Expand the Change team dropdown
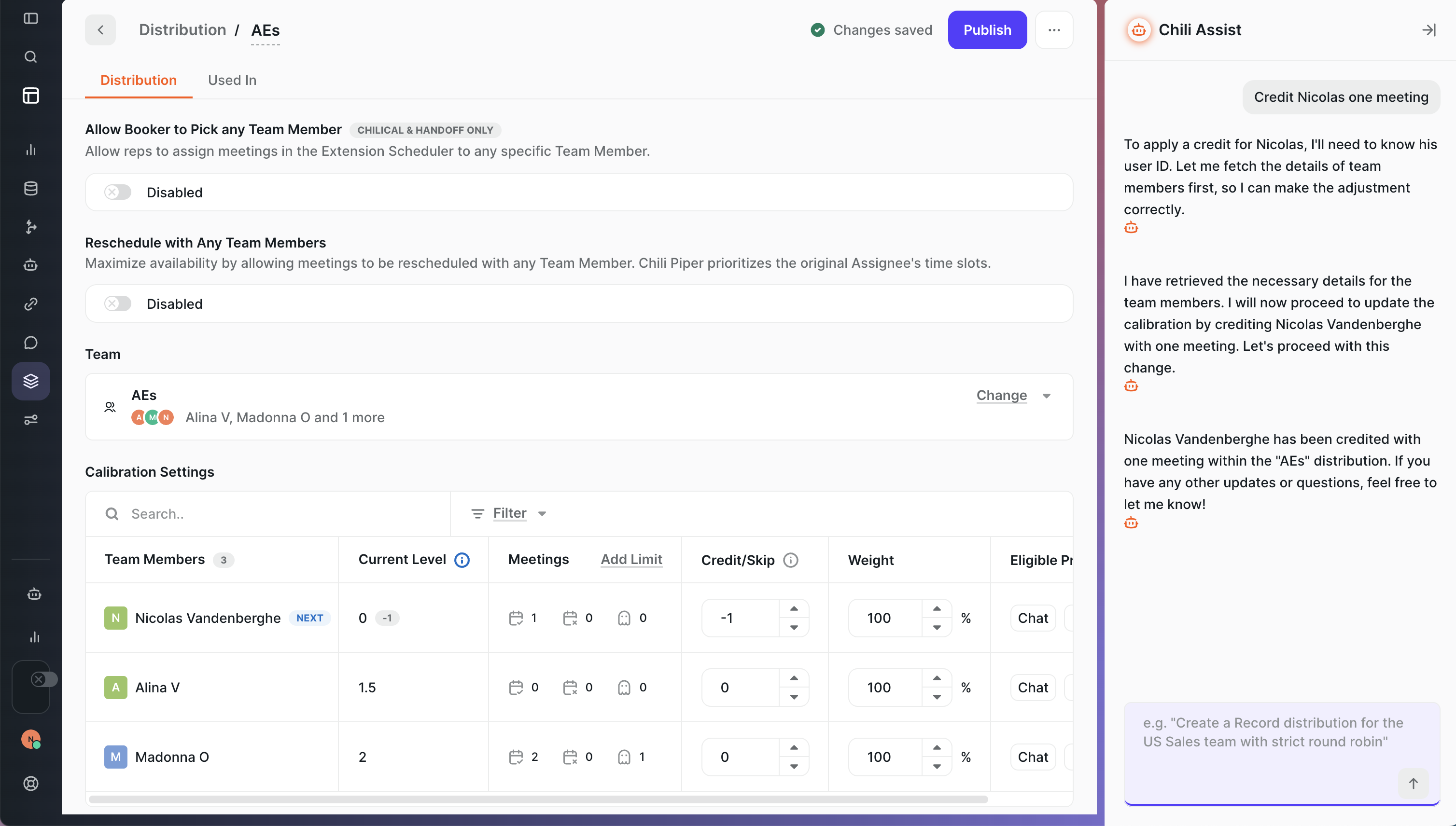This screenshot has width=1456, height=826. (1013, 396)
